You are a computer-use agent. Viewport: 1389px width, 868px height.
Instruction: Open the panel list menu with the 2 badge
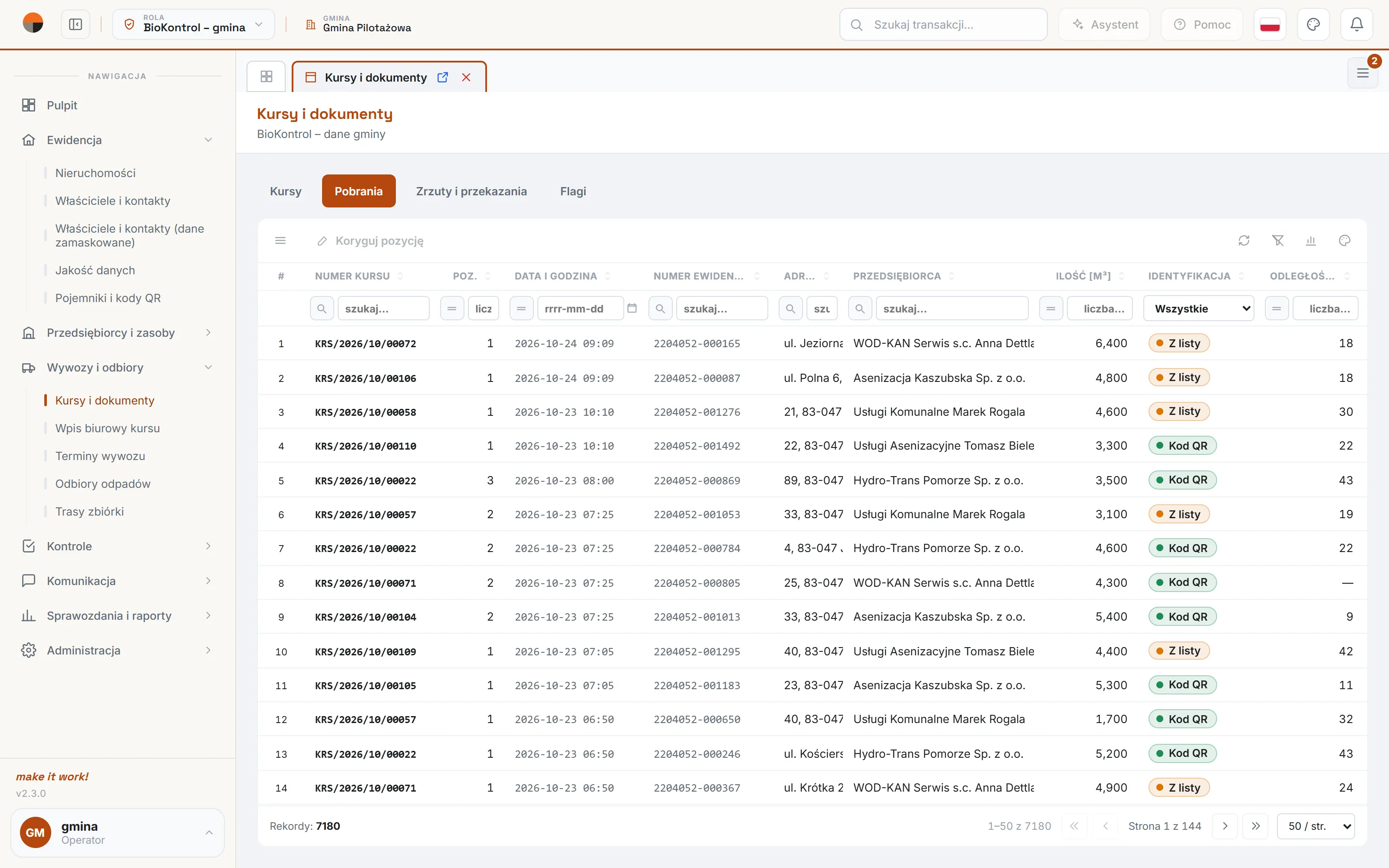tap(1363, 73)
